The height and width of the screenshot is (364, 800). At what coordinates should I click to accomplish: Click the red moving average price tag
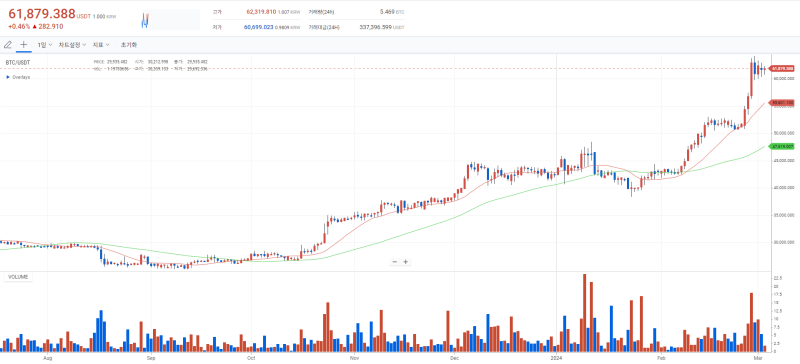[x=782, y=103]
